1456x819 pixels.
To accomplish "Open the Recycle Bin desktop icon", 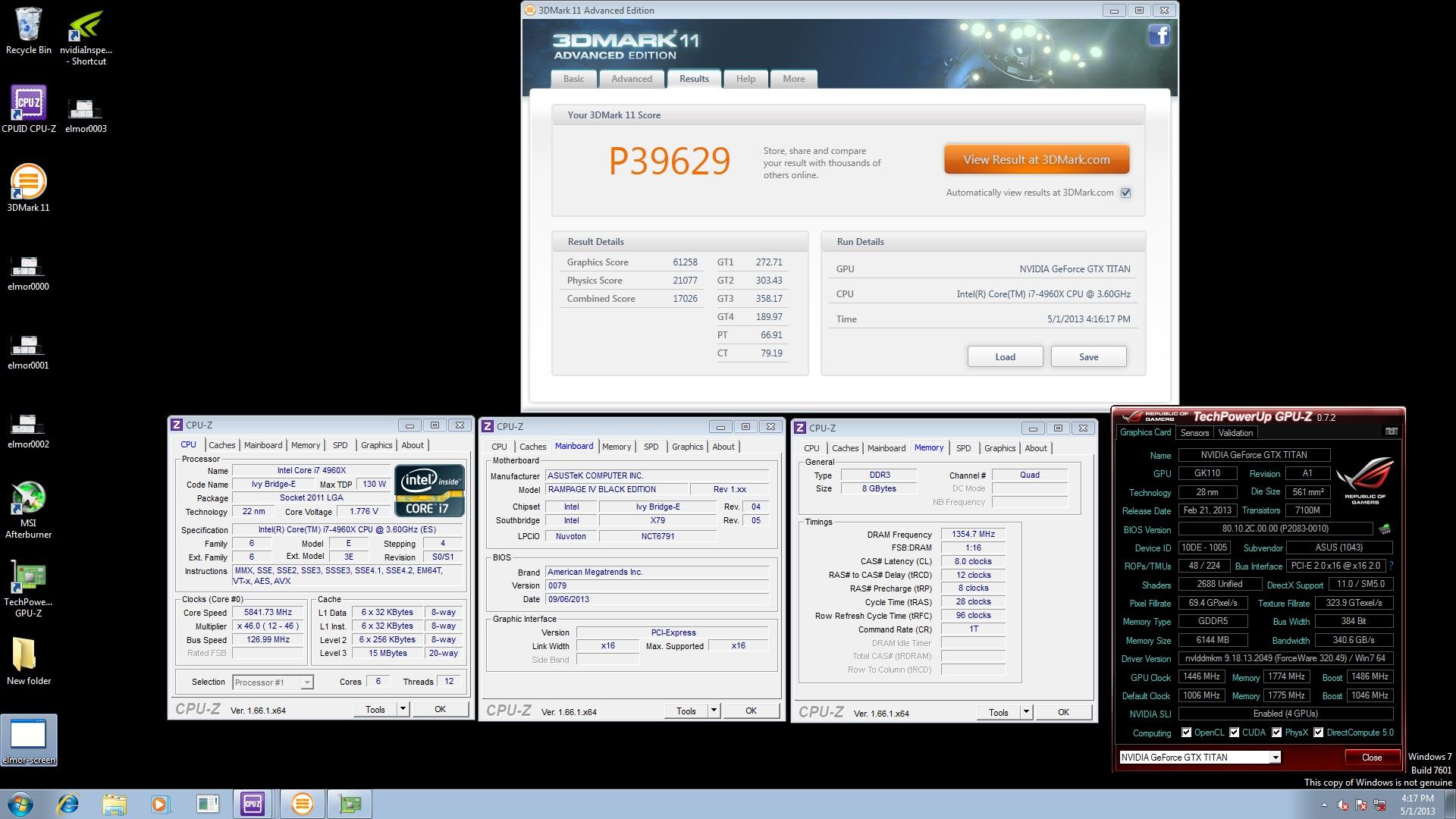I will (x=29, y=32).
